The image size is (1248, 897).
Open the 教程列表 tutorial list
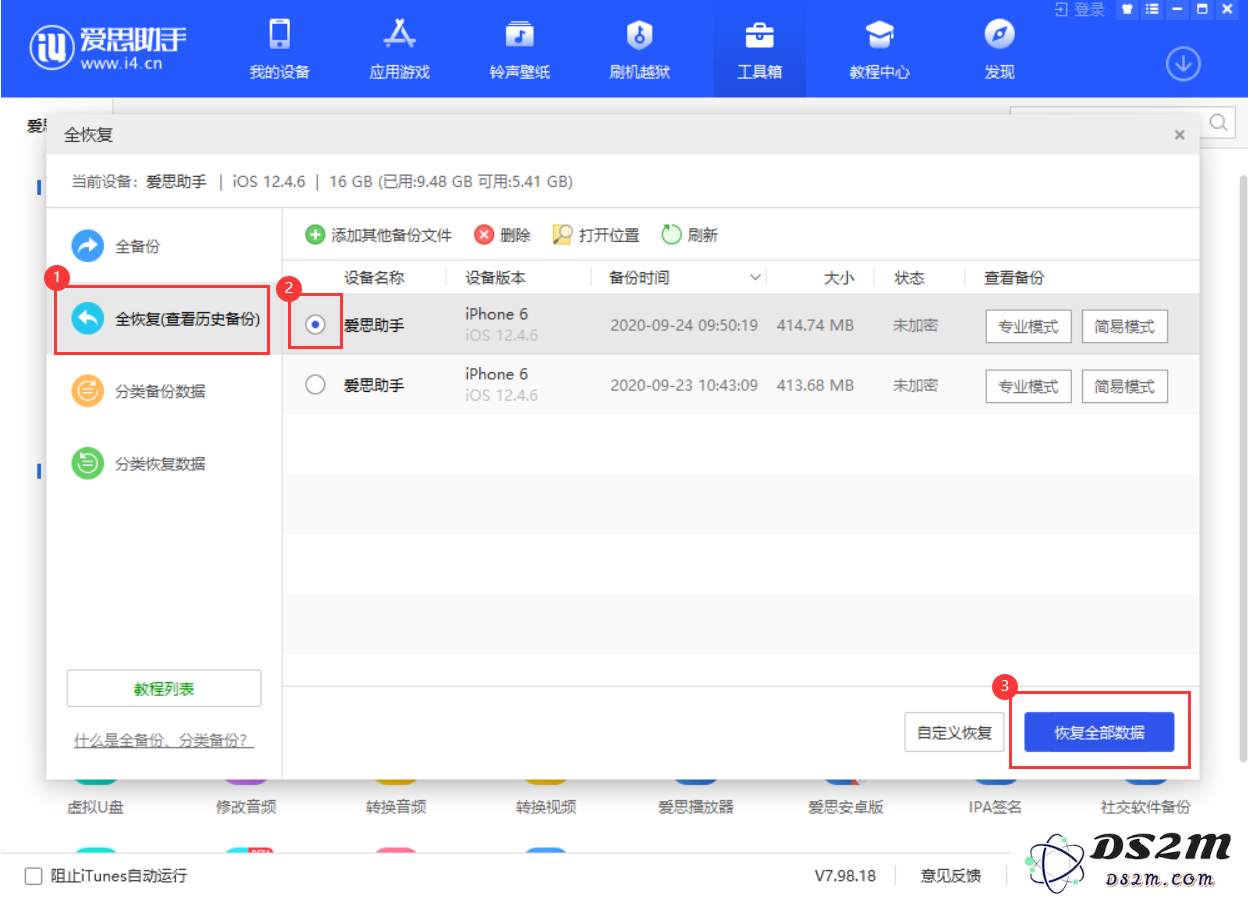(164, 689)
